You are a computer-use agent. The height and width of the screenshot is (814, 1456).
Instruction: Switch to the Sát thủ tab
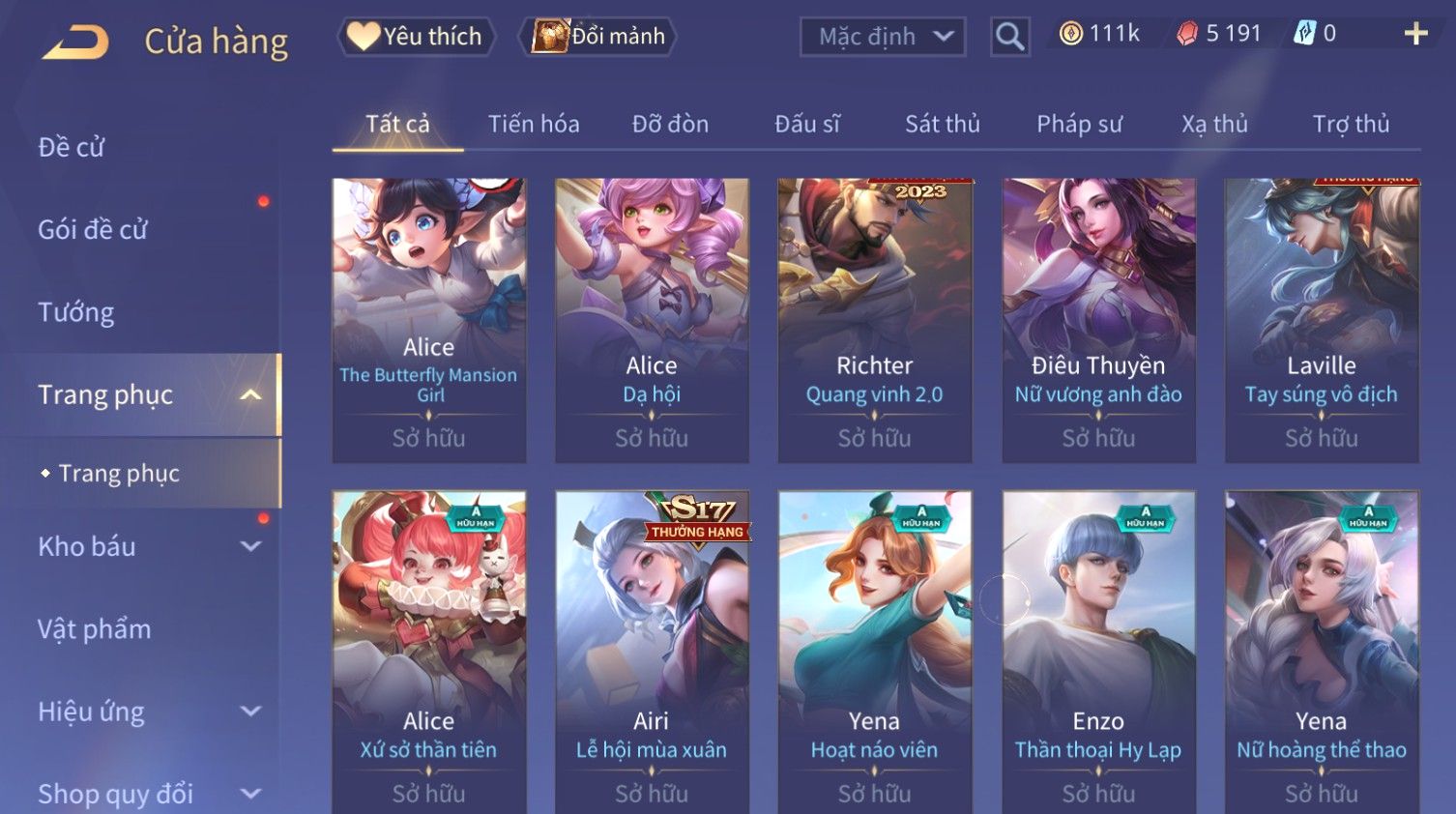point(942,124)
